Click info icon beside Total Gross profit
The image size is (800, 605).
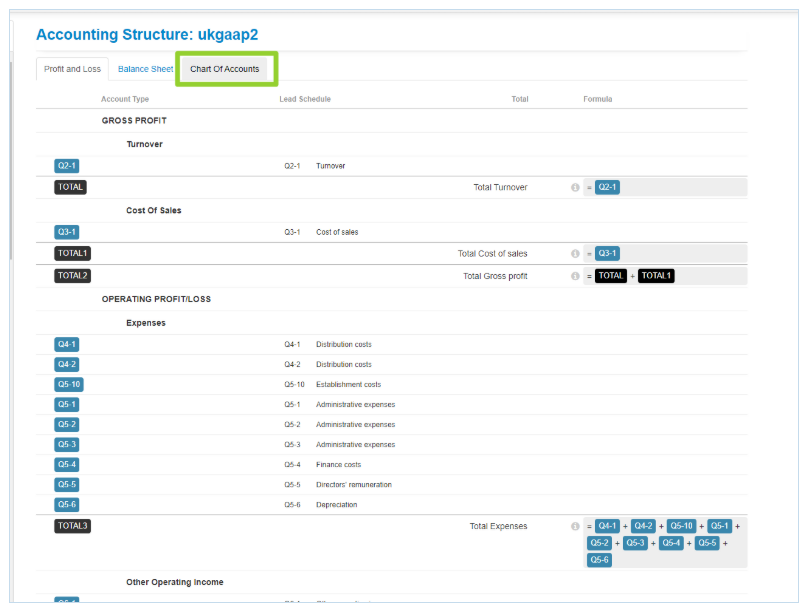[x=575, y=276]
